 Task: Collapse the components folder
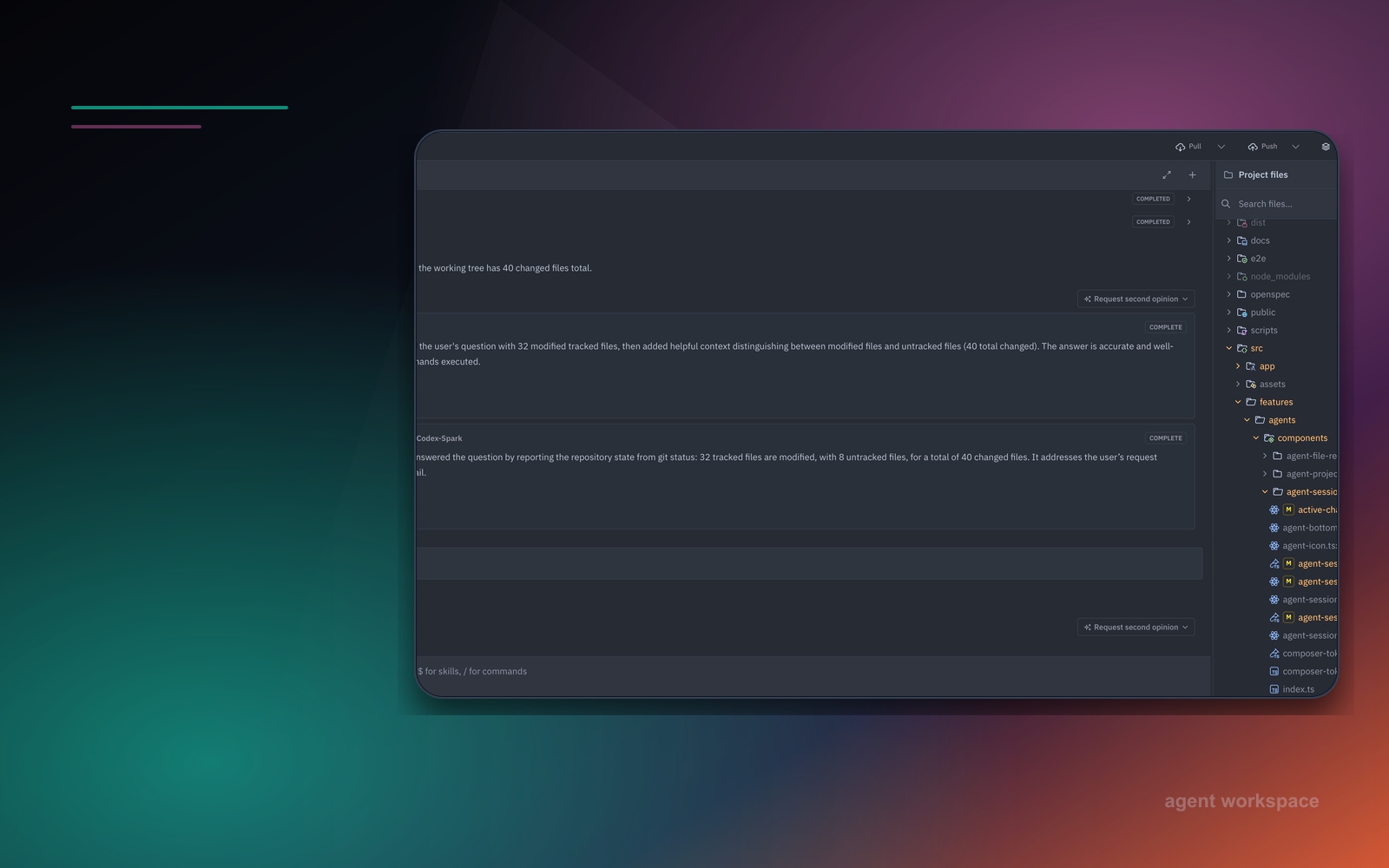1256,438
